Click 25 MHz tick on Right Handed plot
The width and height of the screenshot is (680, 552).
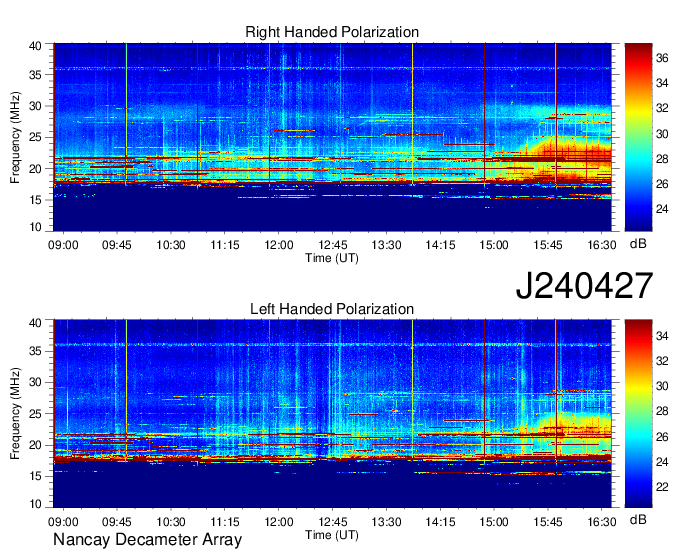coord(35,137)
